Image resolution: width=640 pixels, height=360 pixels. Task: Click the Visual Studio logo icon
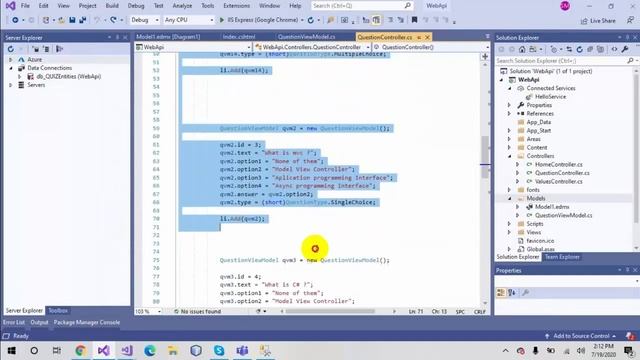(10, 6)
